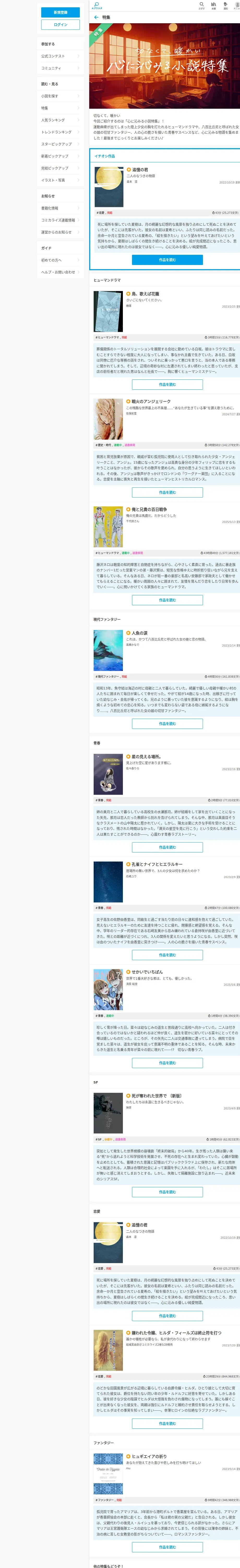240x1568 pixels.
Task: Click the ログイン button
Action: pyautogui.click(x=60, y=24)
